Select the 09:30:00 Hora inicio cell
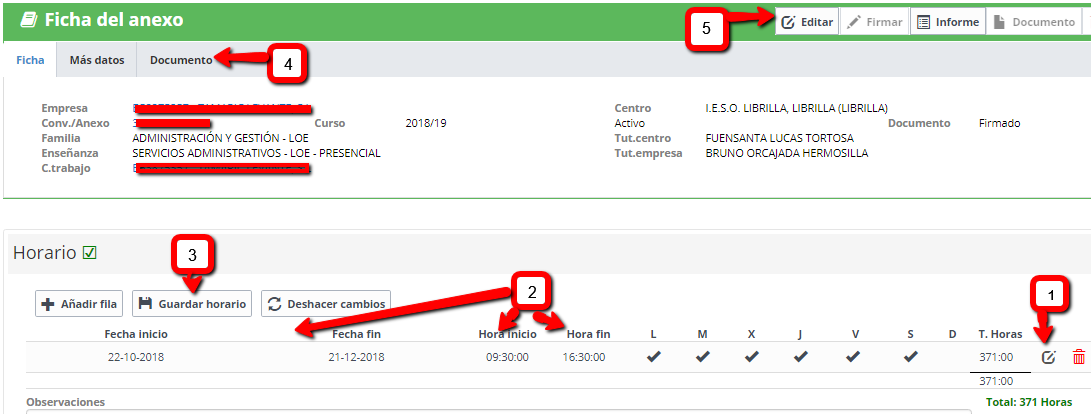This screenshot has width=1091, height=414. pyautogui.click(x=507, y=357)
